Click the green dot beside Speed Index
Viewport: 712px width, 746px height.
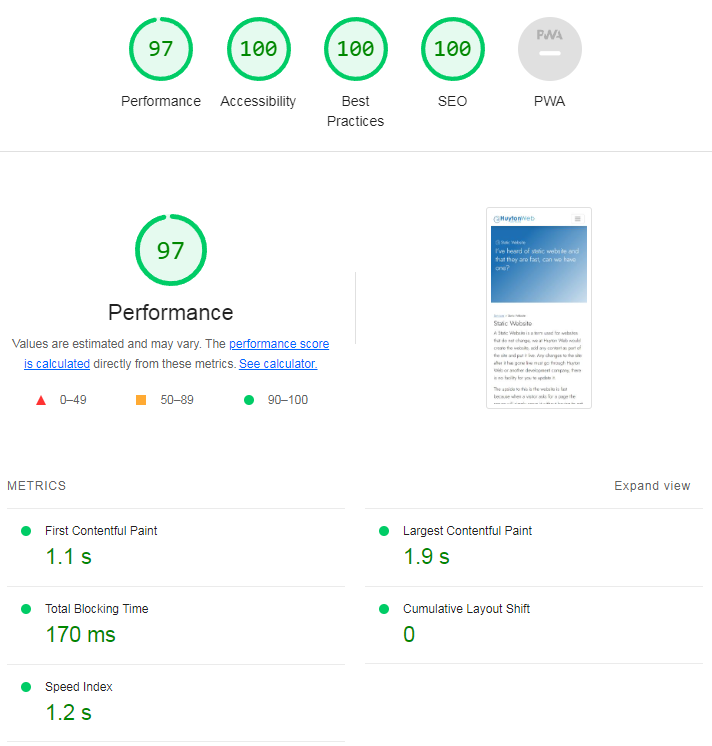coord(26,687)
